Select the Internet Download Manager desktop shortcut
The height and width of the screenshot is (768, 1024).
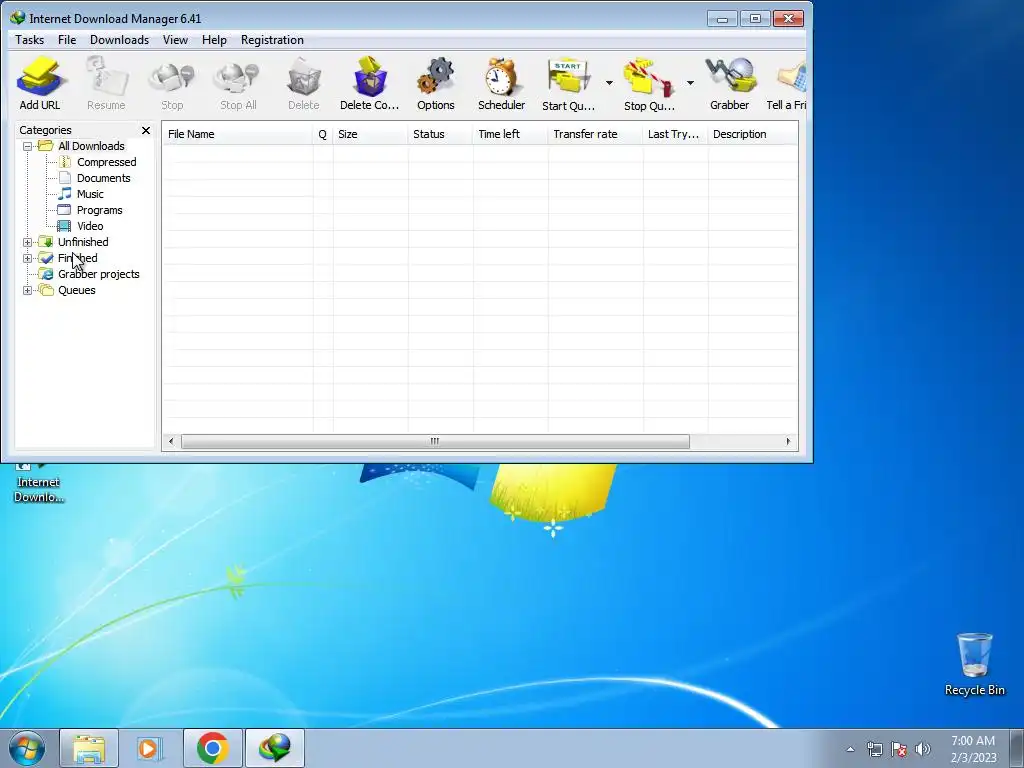coord(39,484)
